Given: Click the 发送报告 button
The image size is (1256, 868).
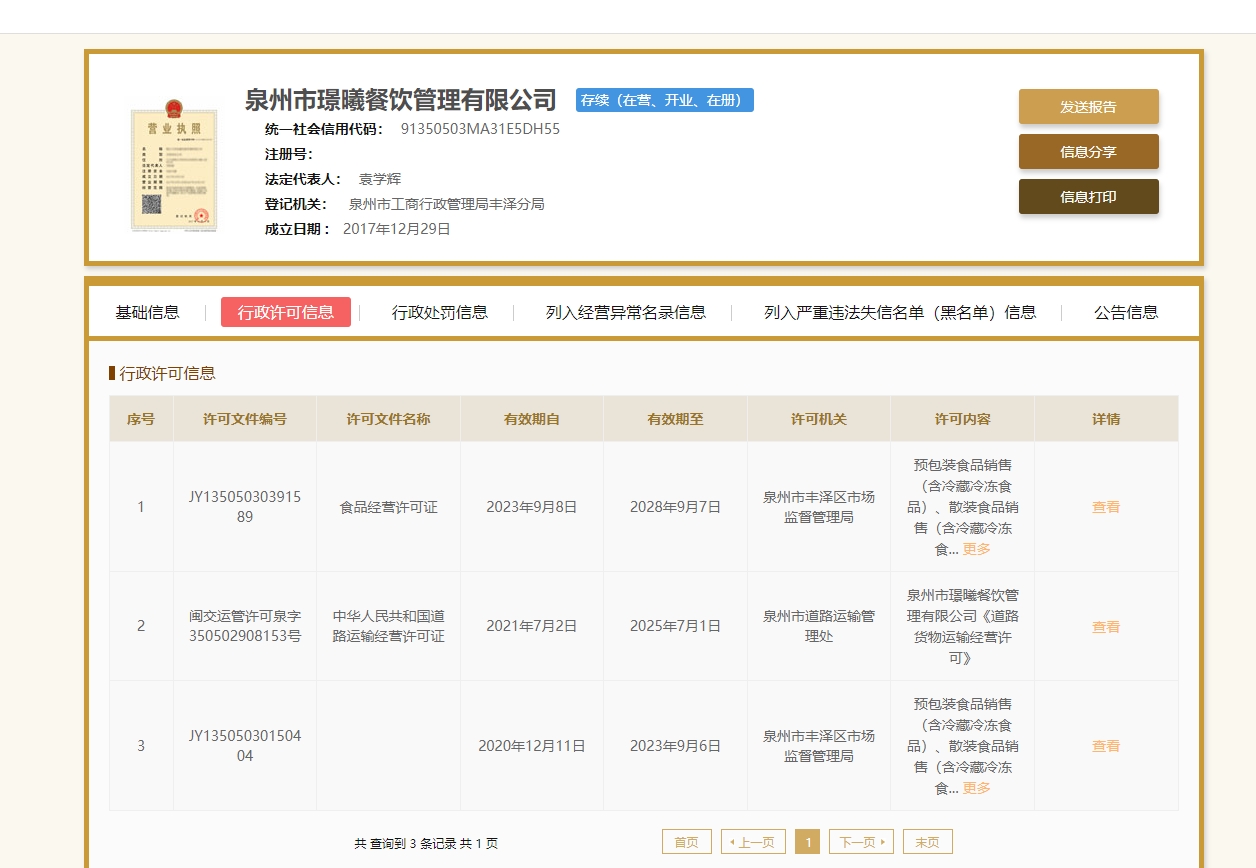Looking at the screenshot, I should click(1088, 107).
